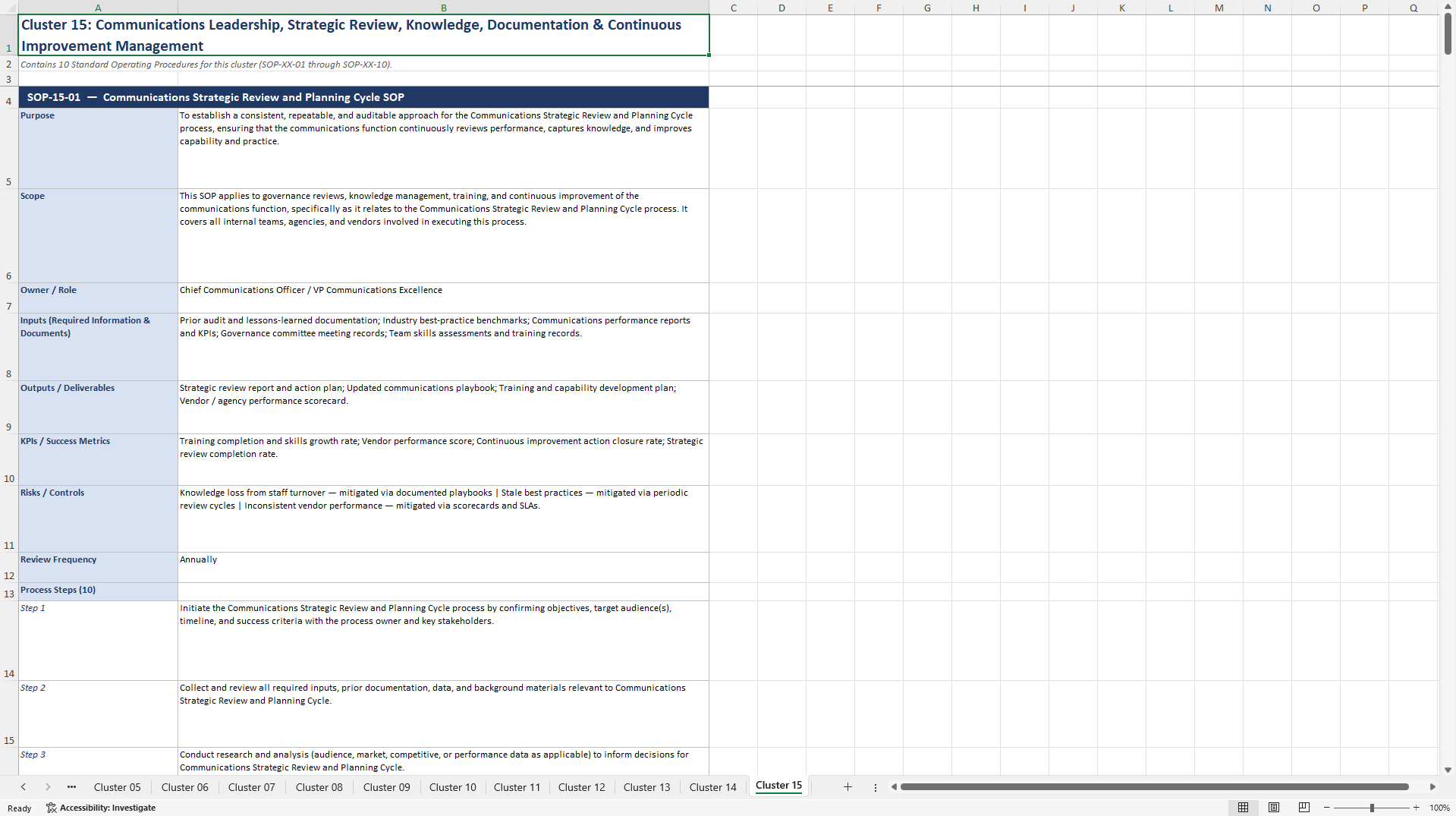The image size is (1456, 816).
Task: Click the Scope label cell
Action: [x=98, y=236]
